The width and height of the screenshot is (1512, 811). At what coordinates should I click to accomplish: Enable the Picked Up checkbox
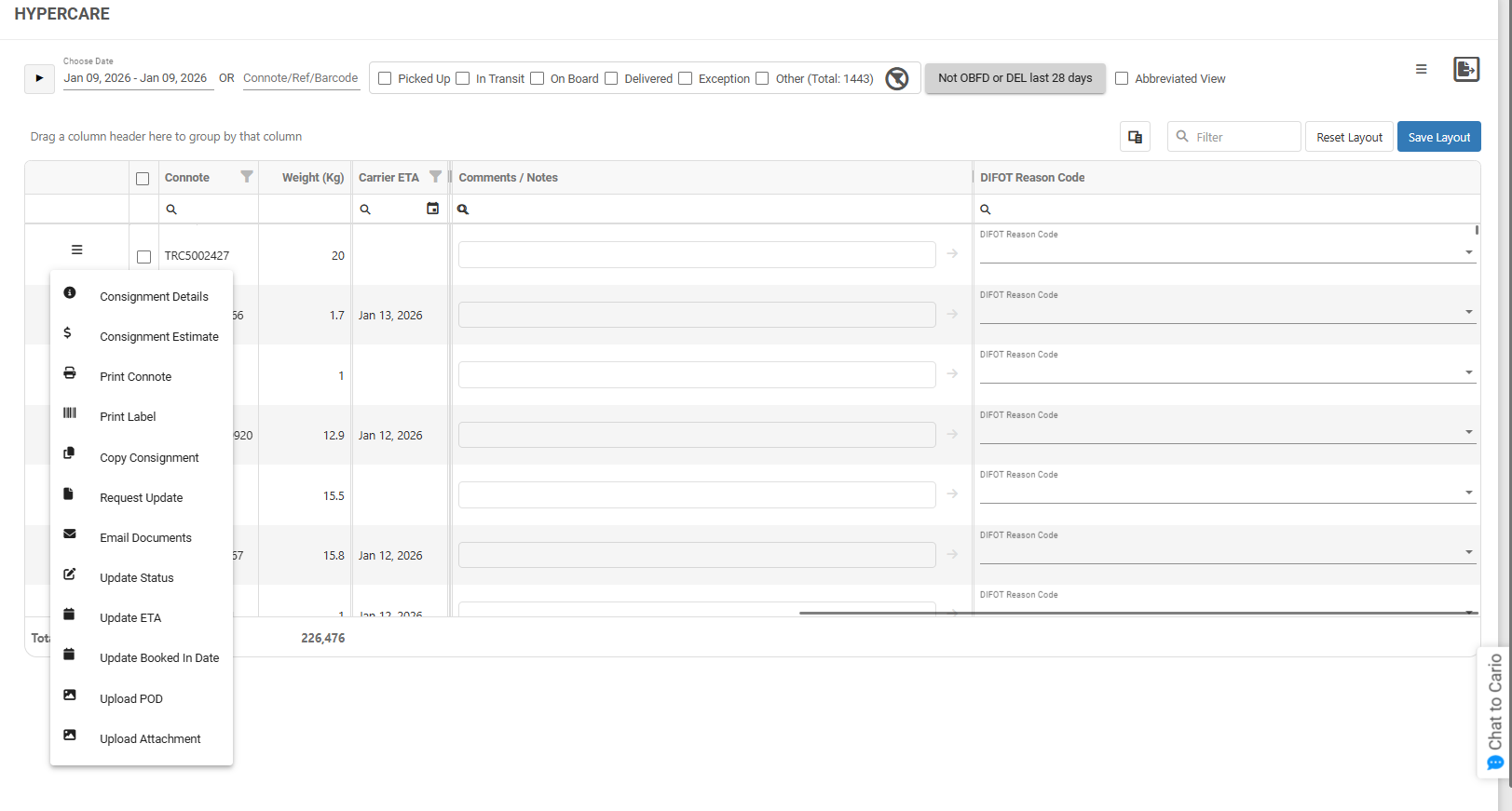click(385, 79)
